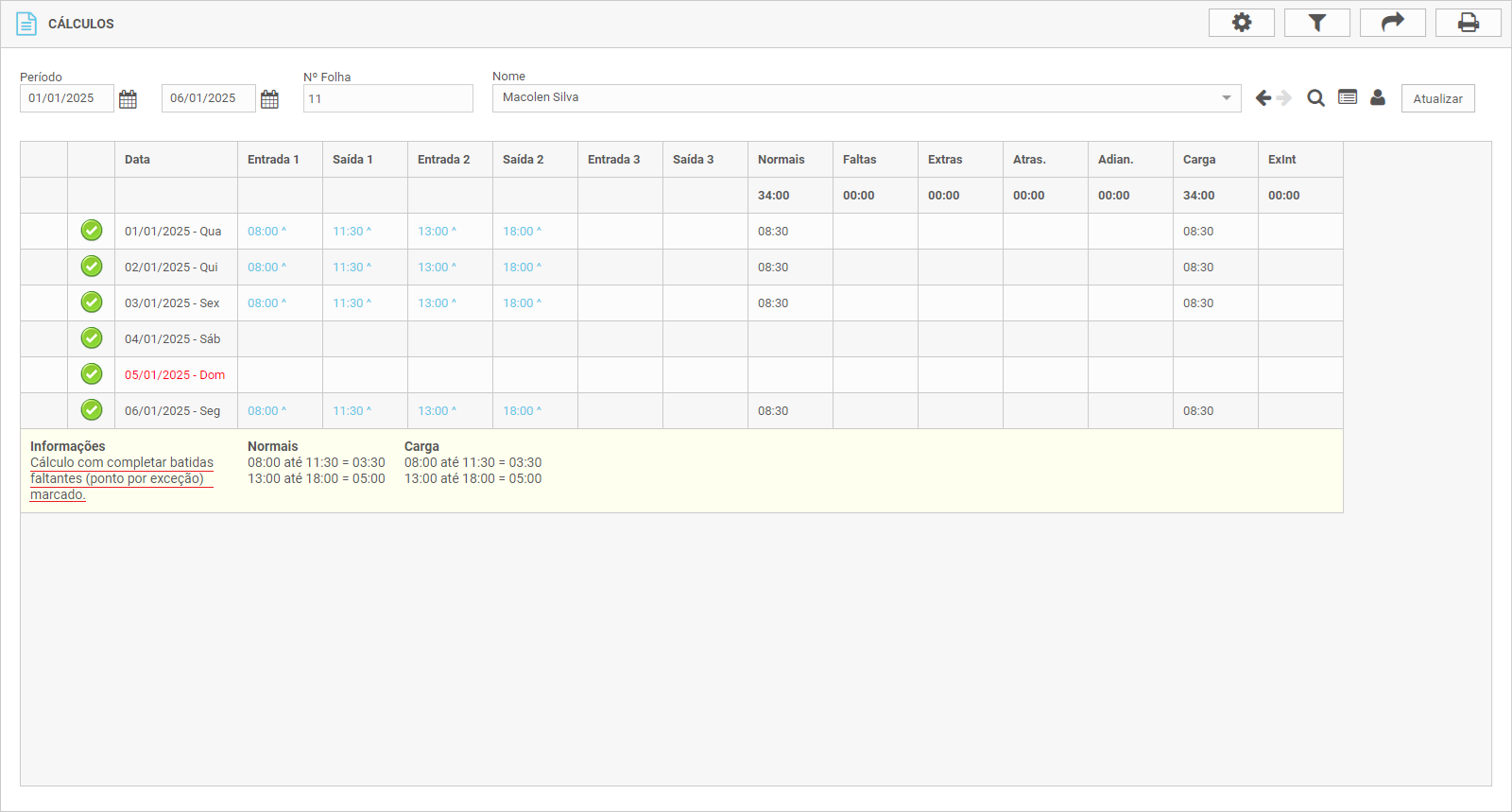
Task: Open settings with the gear icon
Action: pos(1241,23)
